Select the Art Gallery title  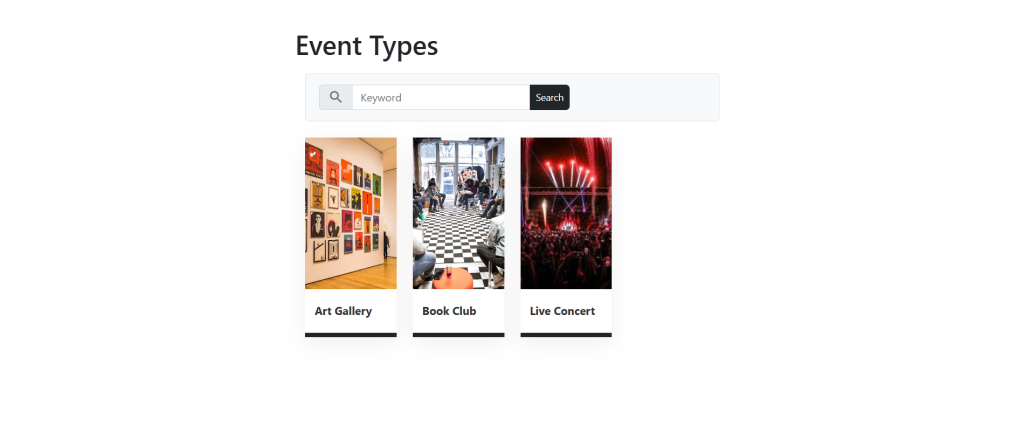click(343, 311)
